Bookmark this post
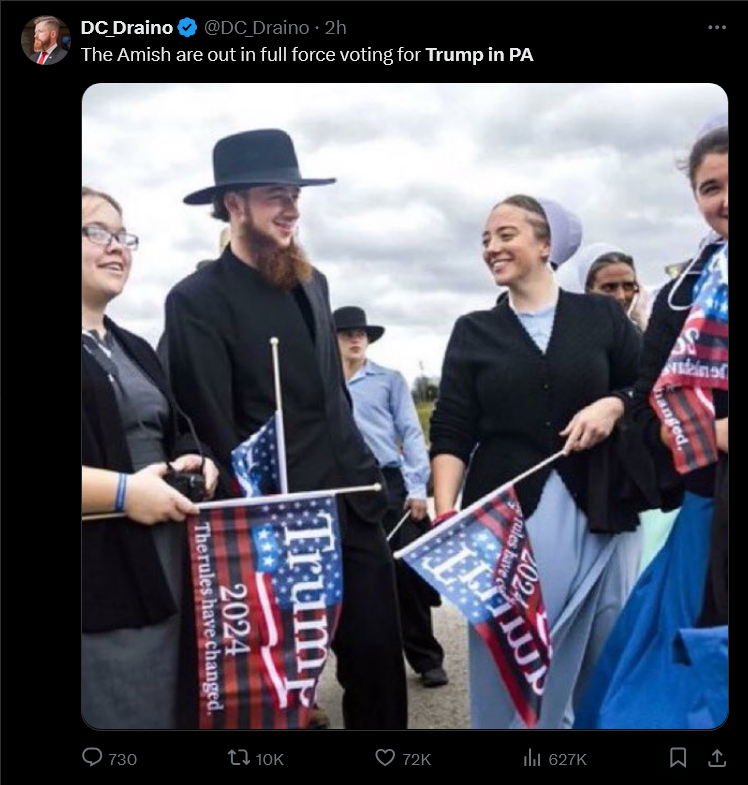 tap(678, 757)
